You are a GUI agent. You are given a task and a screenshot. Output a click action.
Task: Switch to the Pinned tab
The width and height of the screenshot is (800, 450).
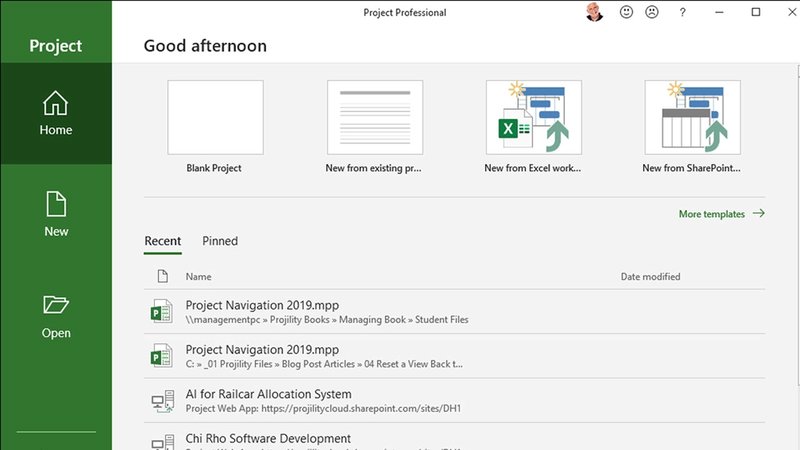tap(220, 241)
